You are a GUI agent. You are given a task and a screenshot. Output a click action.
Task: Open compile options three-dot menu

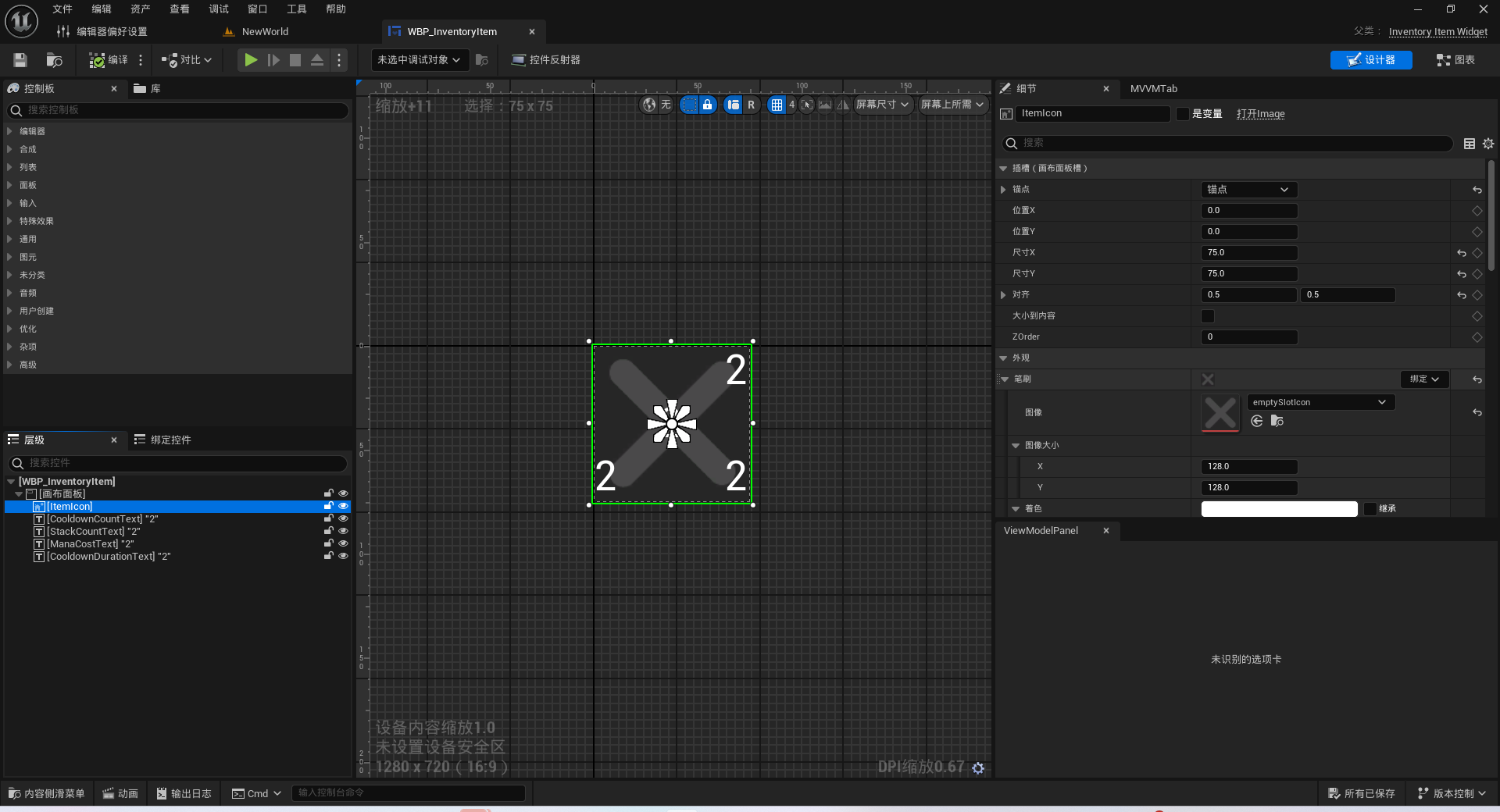click(x=141, y=60)
